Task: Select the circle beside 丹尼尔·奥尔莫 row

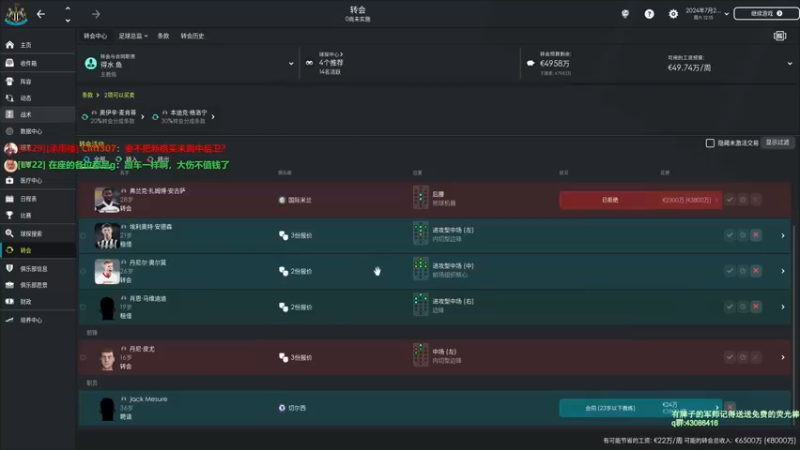Action: coord(83,271)
